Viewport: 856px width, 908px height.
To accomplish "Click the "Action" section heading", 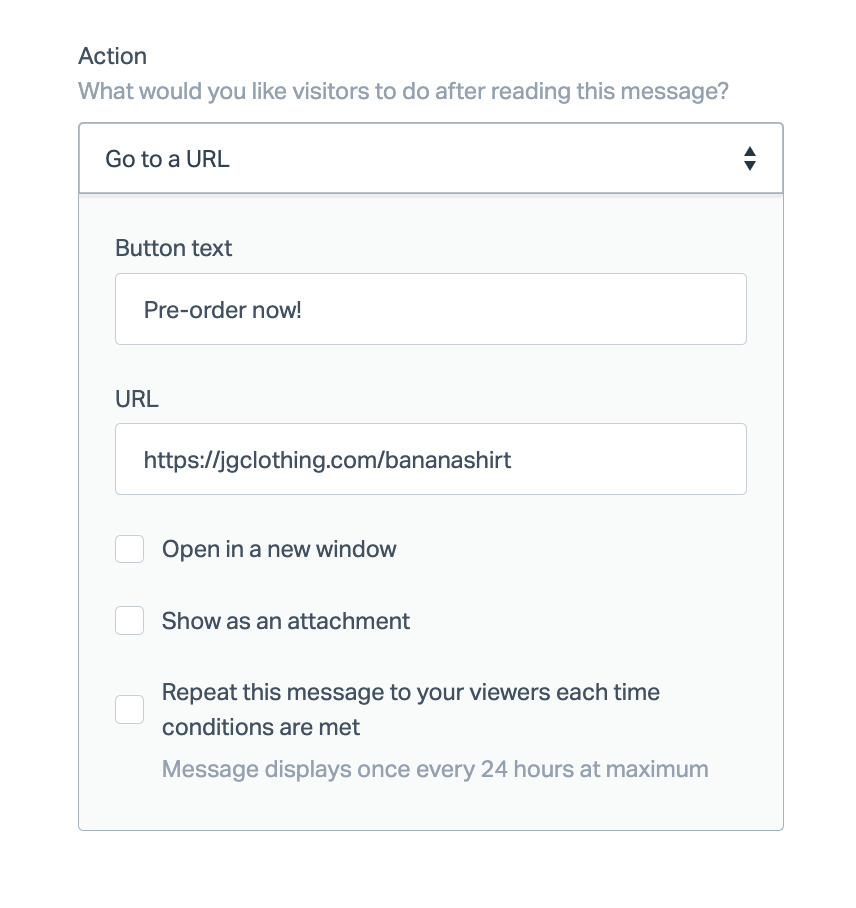I will (x=112, y=56).
